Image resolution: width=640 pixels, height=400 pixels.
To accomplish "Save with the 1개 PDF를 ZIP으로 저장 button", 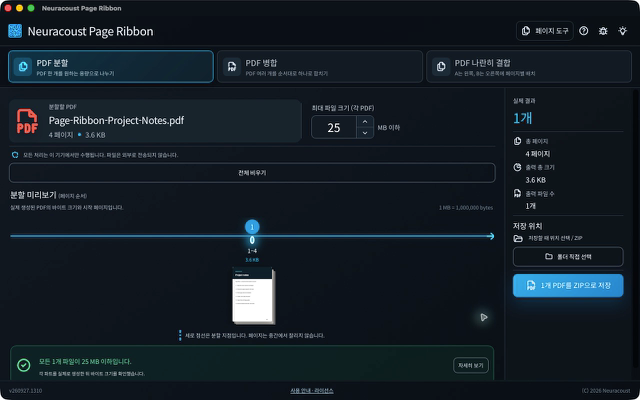I will pos(568,286).
